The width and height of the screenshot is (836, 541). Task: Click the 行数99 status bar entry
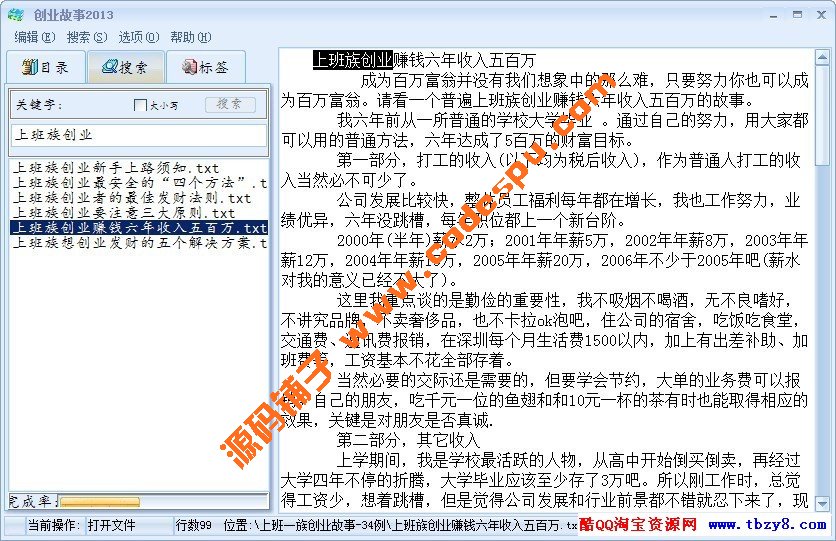click(x=194, y=526)
